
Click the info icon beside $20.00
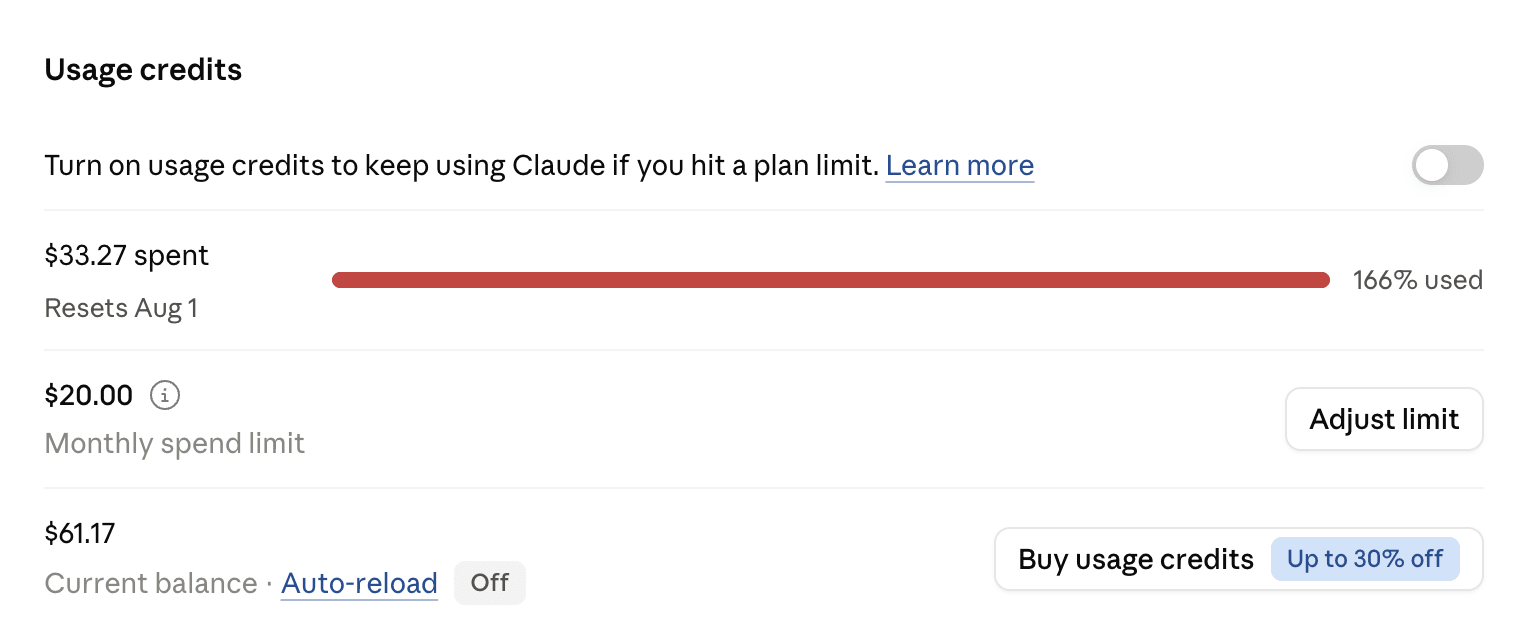click(x=165, y=396)
